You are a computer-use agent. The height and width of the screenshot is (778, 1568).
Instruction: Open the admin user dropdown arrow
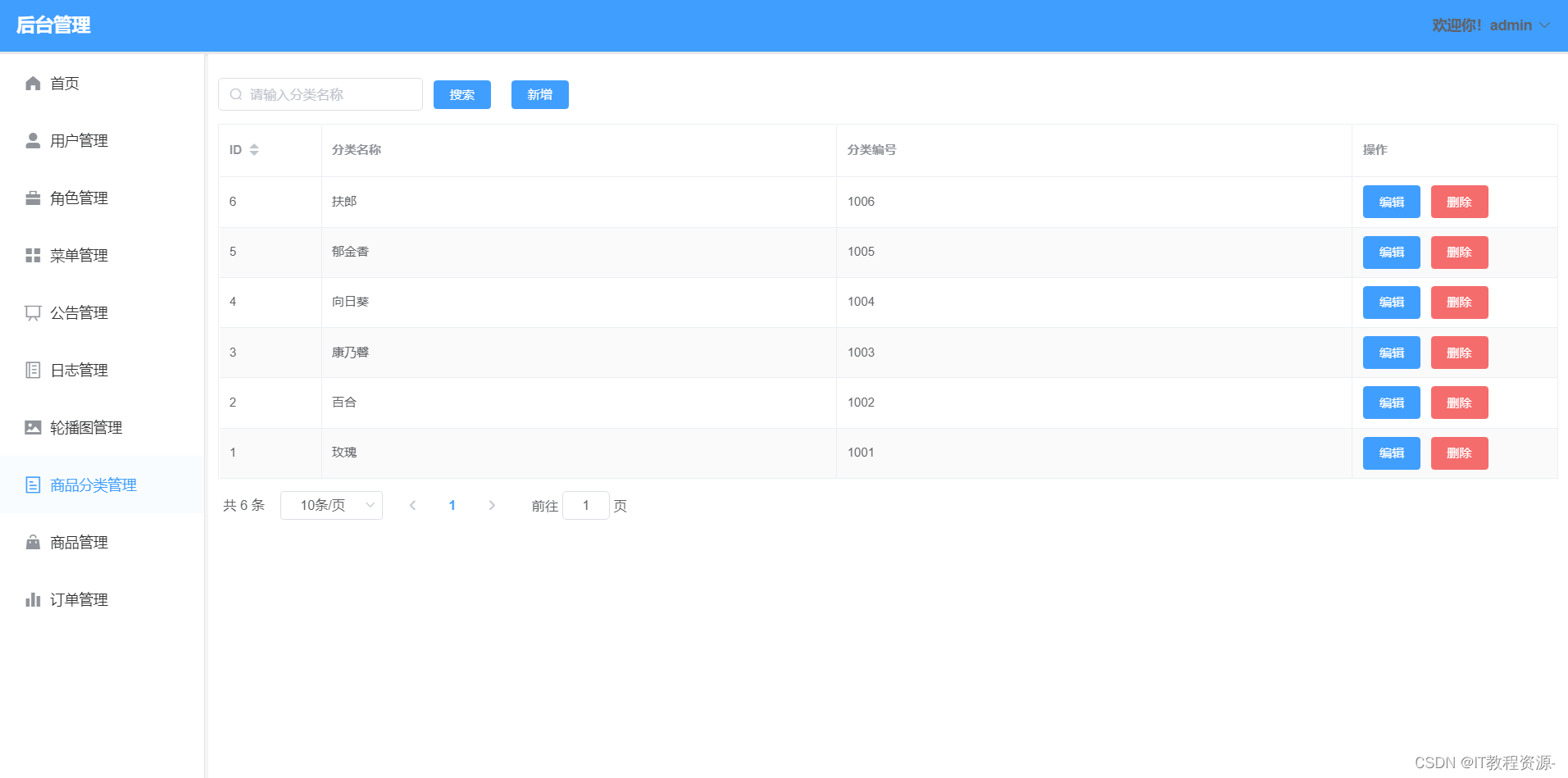1545,25
